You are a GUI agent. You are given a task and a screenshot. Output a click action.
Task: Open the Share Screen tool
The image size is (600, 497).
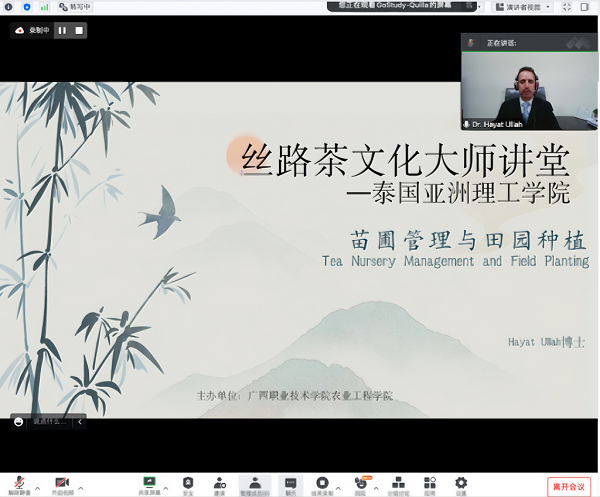[x=151, y=484]
